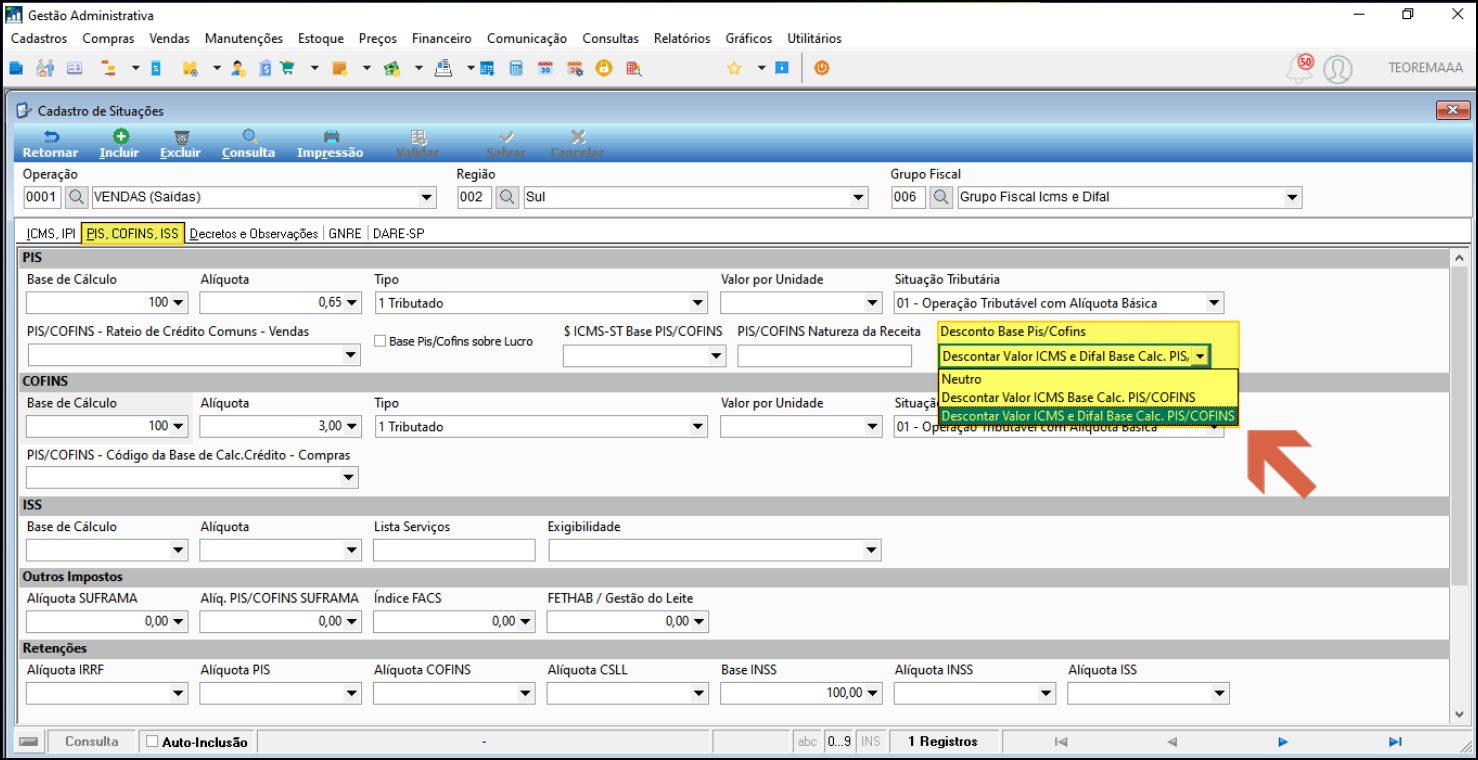Image resolution: width=1478 pixels, height=760 pixels.
Task: Open the Relatórios menu
Action: coord(682,38)
